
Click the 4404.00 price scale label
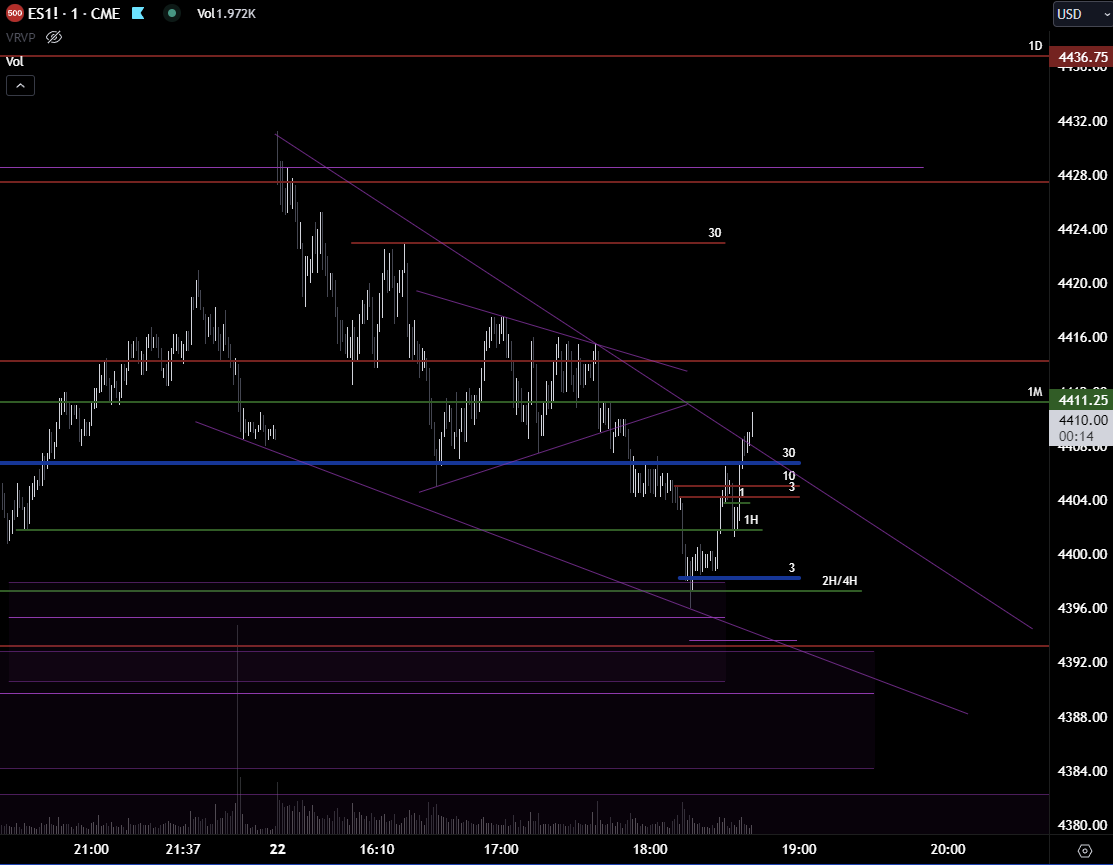(1082, 500)
